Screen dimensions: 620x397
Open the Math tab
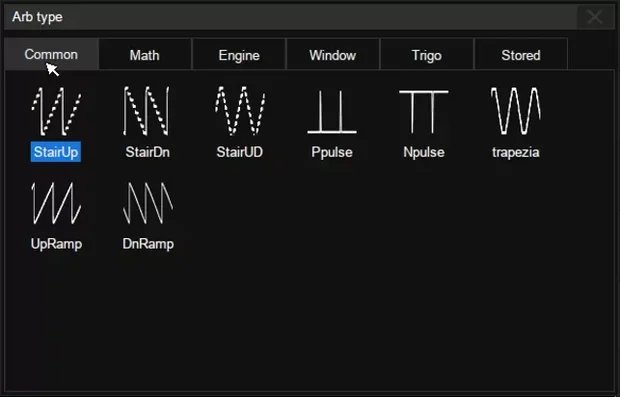pos(145,55)
